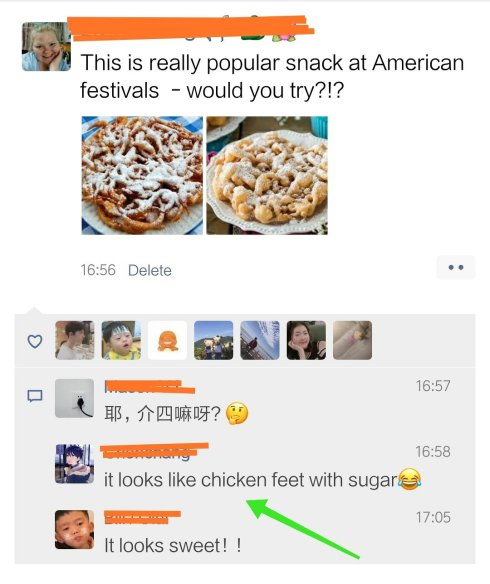
Task: Open the anime character avatar commenter profile
Action: point(74,464)
